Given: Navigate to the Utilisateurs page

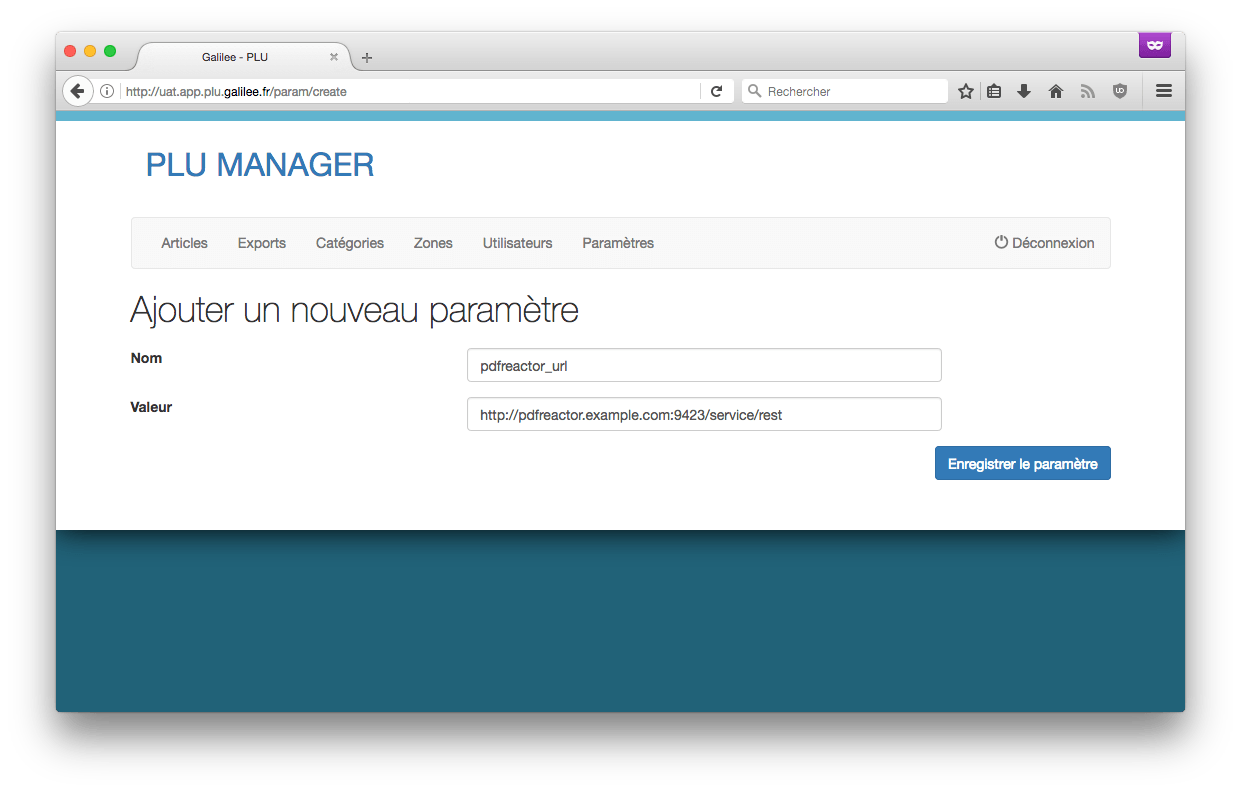Looking at the screenshot, I should [x=517, y=243].
